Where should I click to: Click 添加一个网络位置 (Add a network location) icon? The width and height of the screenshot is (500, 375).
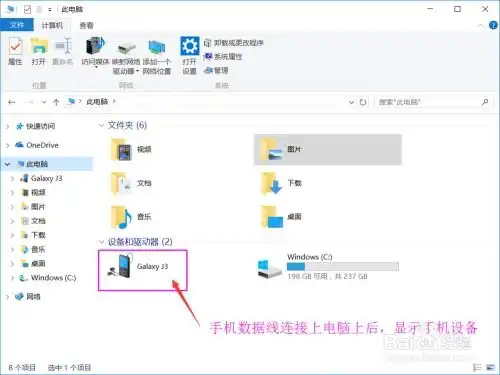click(x=157, y=57)
